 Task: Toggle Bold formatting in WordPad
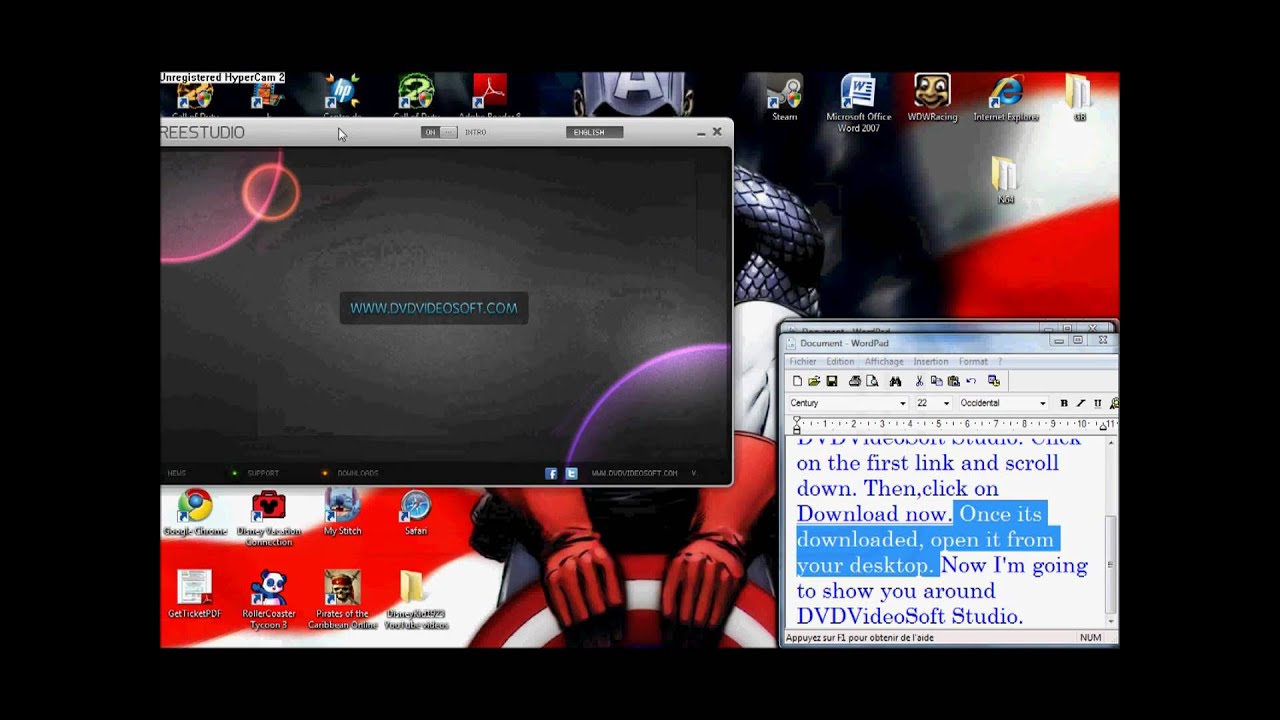coord(1064,403)
